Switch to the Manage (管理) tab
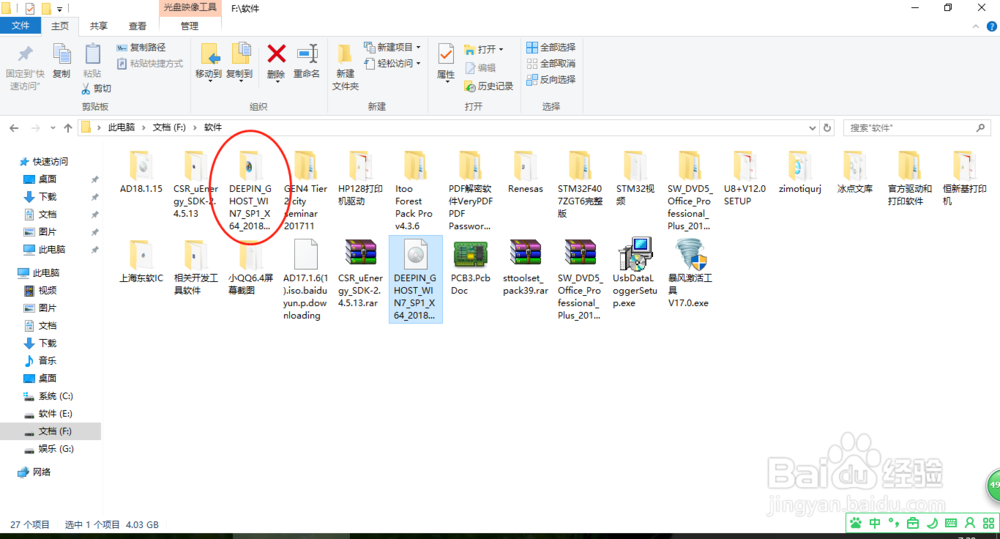 (189, 26)
